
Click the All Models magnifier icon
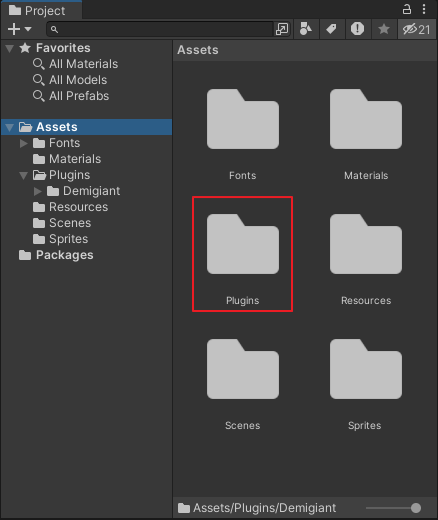[x=39, y=80]
